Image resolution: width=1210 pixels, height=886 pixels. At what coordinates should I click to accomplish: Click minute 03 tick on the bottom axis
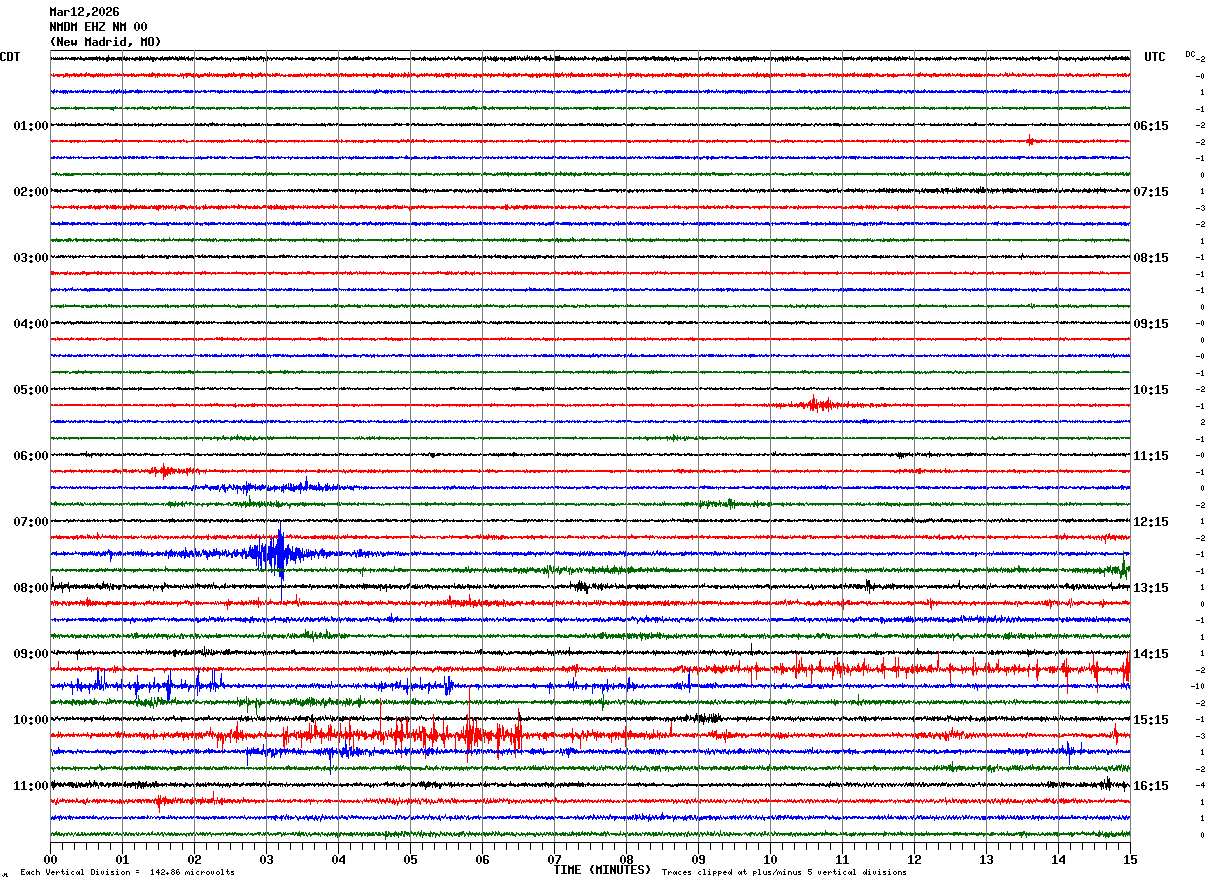[266, 859]
